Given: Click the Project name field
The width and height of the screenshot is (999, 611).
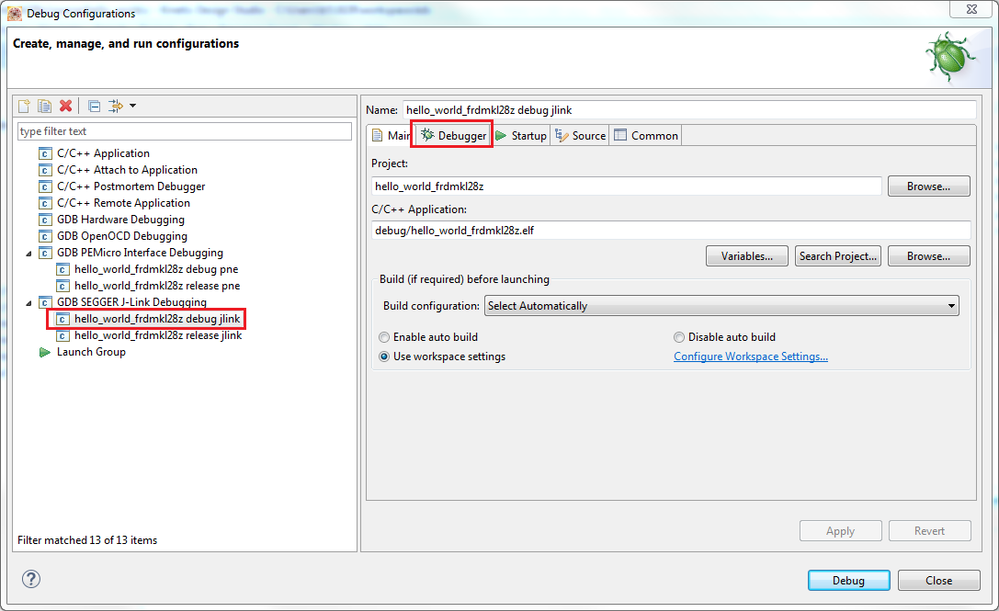Looking at the screenshot, I should pos(626,187).
